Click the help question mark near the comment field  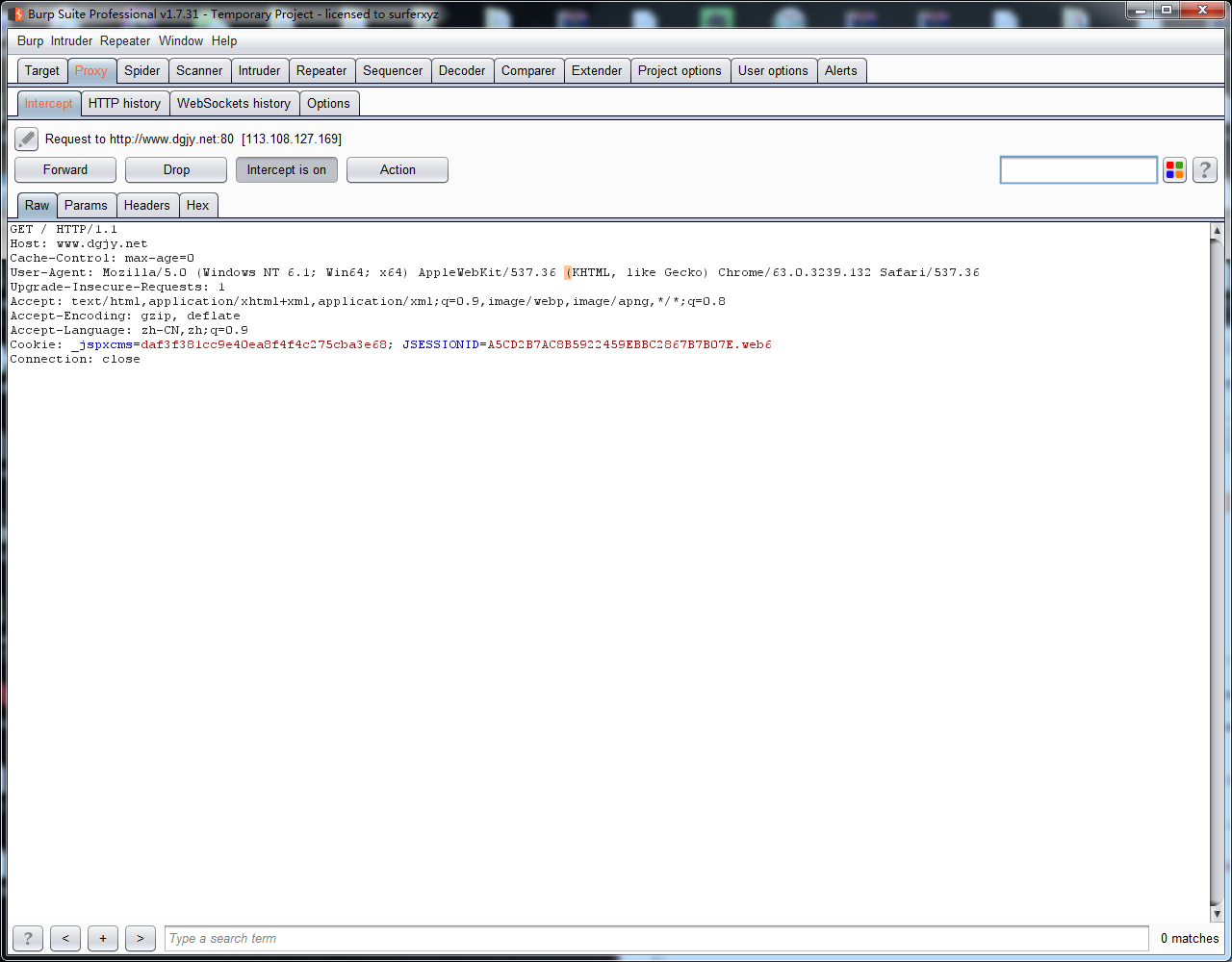1205,170
